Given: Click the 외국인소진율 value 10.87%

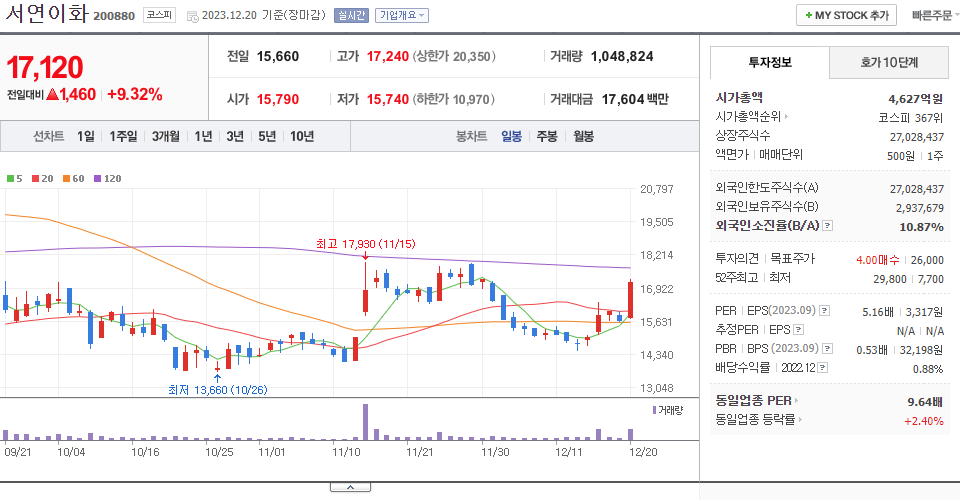Looking at the screenshot, I should pyautogui.click(x=921, y=227).
